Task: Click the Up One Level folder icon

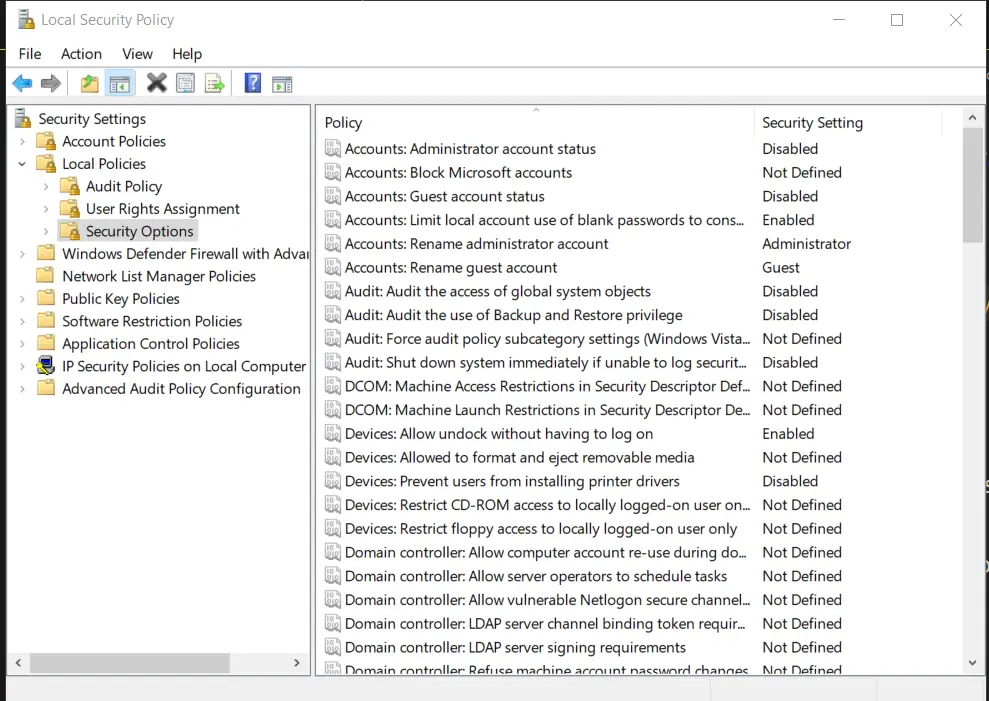Action: click(90, 84)
